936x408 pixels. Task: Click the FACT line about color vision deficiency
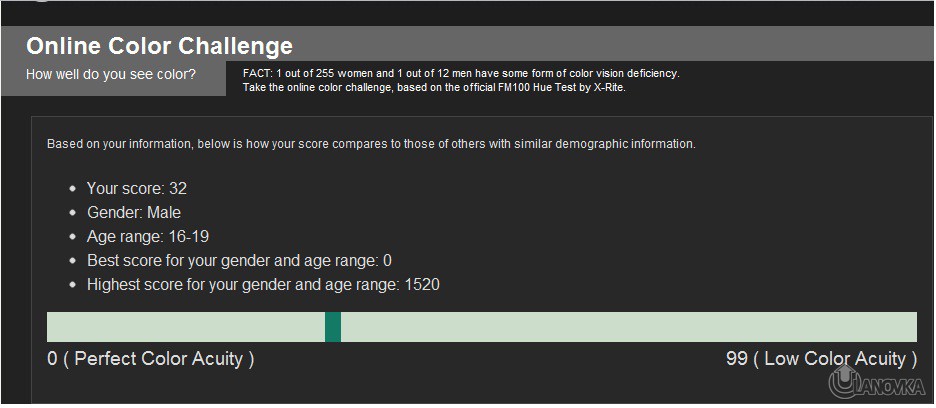tap(461, 73)
